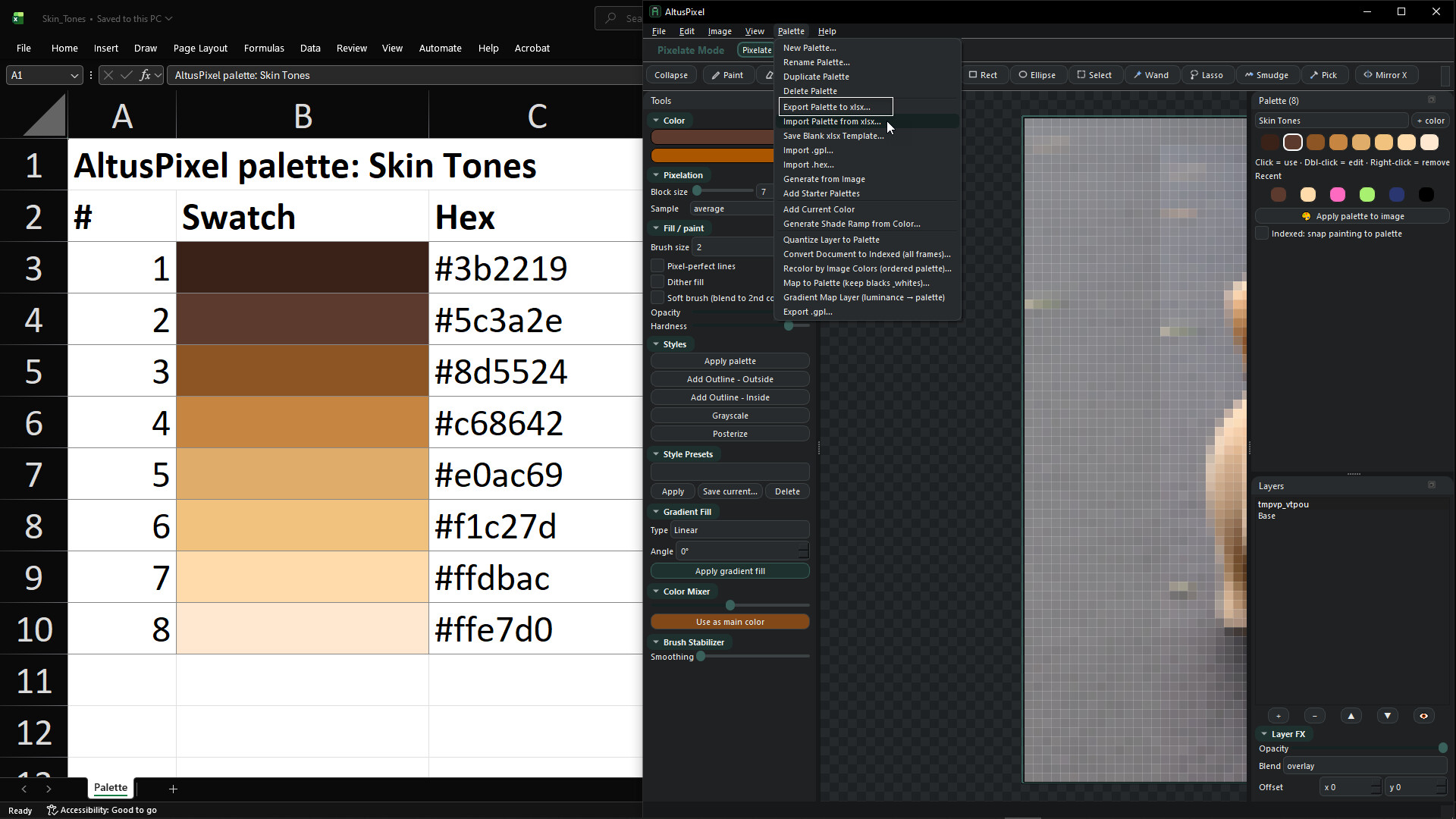Toggle Soft brush checkbox
1456x819 pixels.
click(x=657, y=298)
